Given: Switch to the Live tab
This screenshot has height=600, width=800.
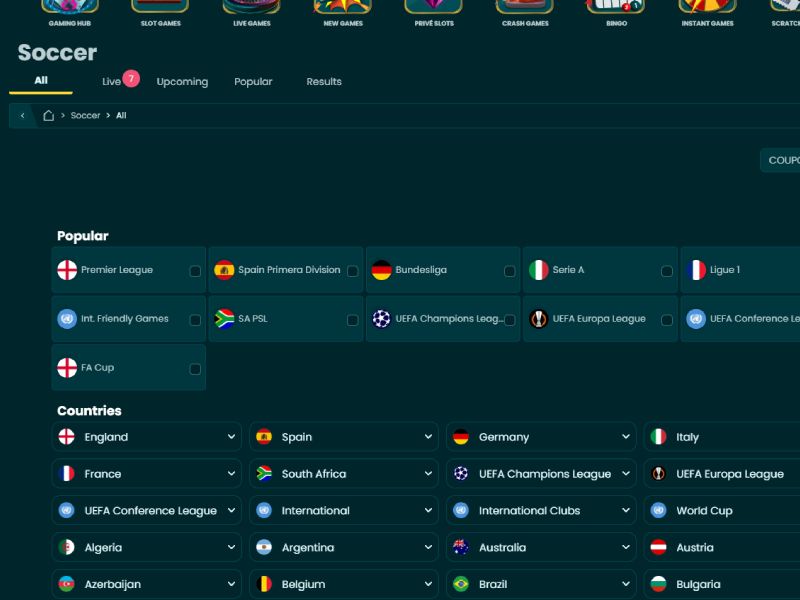Looking at the screenshot, I should point(111,82).
